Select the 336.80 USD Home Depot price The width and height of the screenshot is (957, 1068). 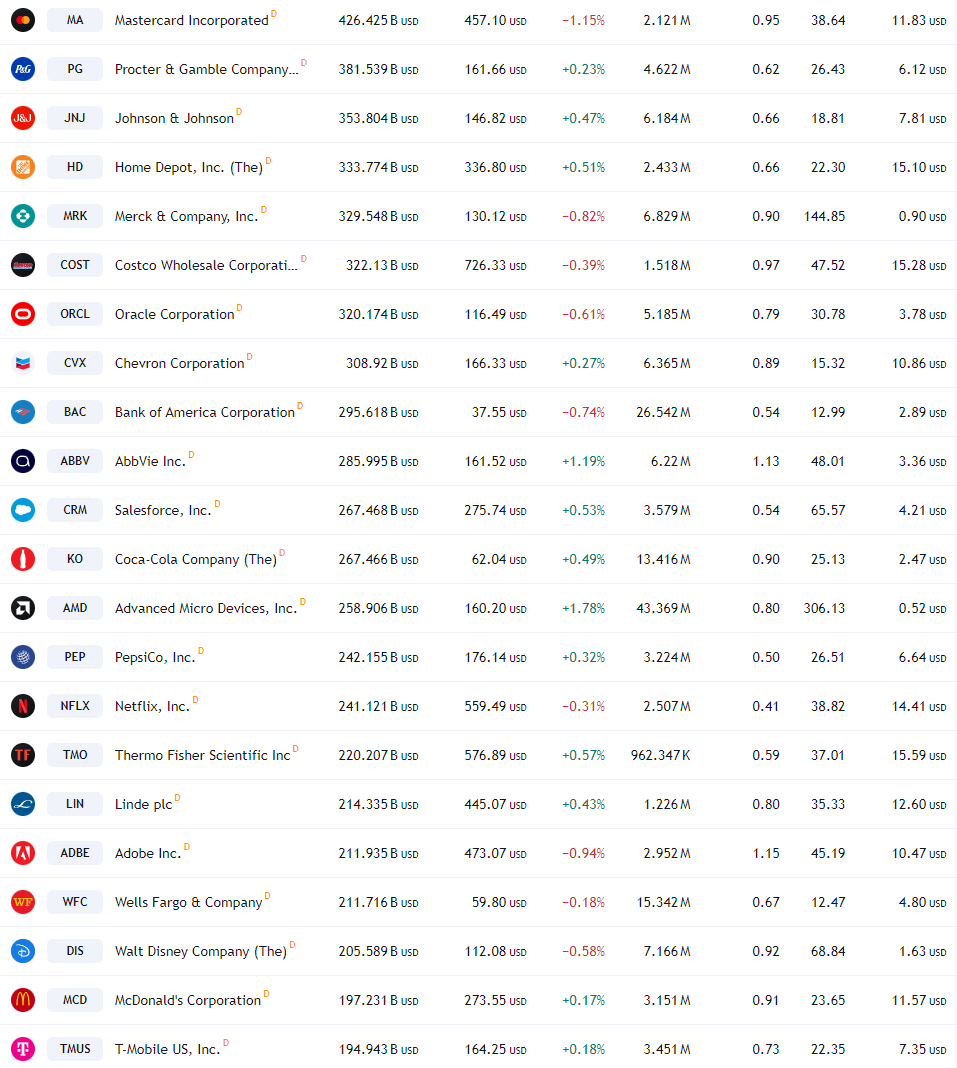495,168
